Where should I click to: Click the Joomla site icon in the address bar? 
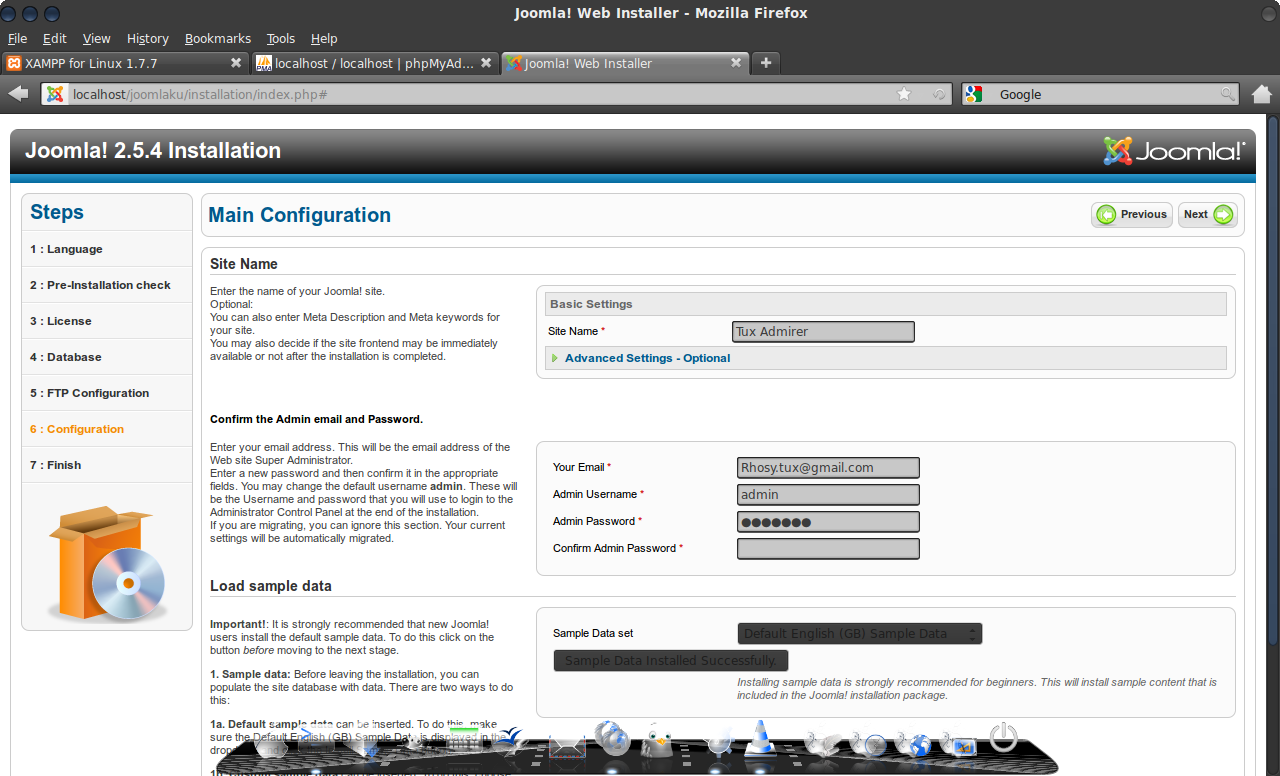(x=55, y=94)
